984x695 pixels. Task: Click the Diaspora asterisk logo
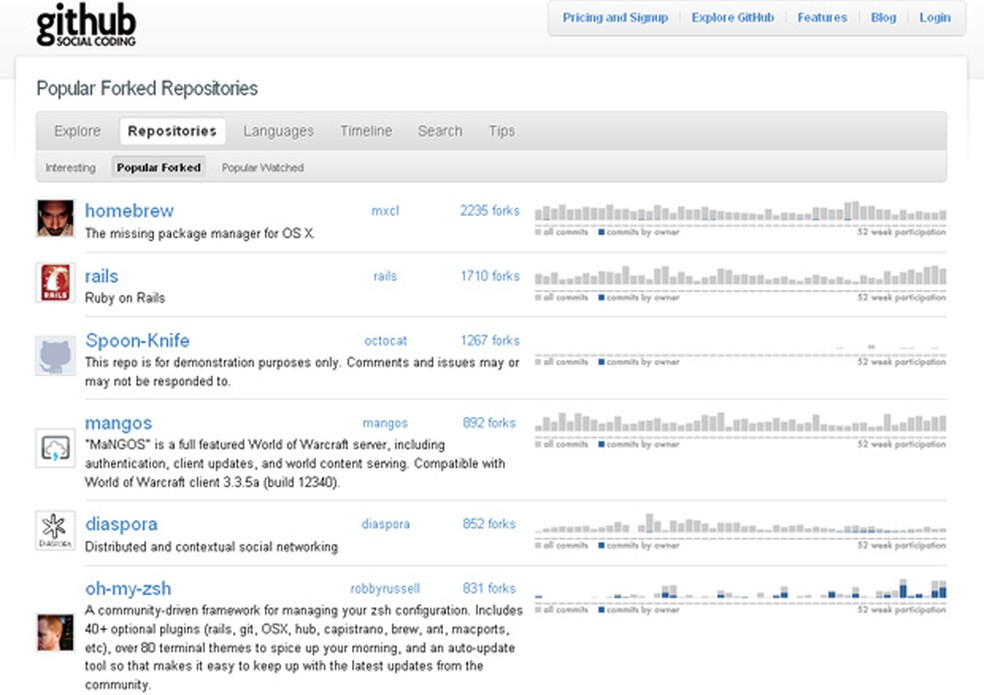coord(55,530)
